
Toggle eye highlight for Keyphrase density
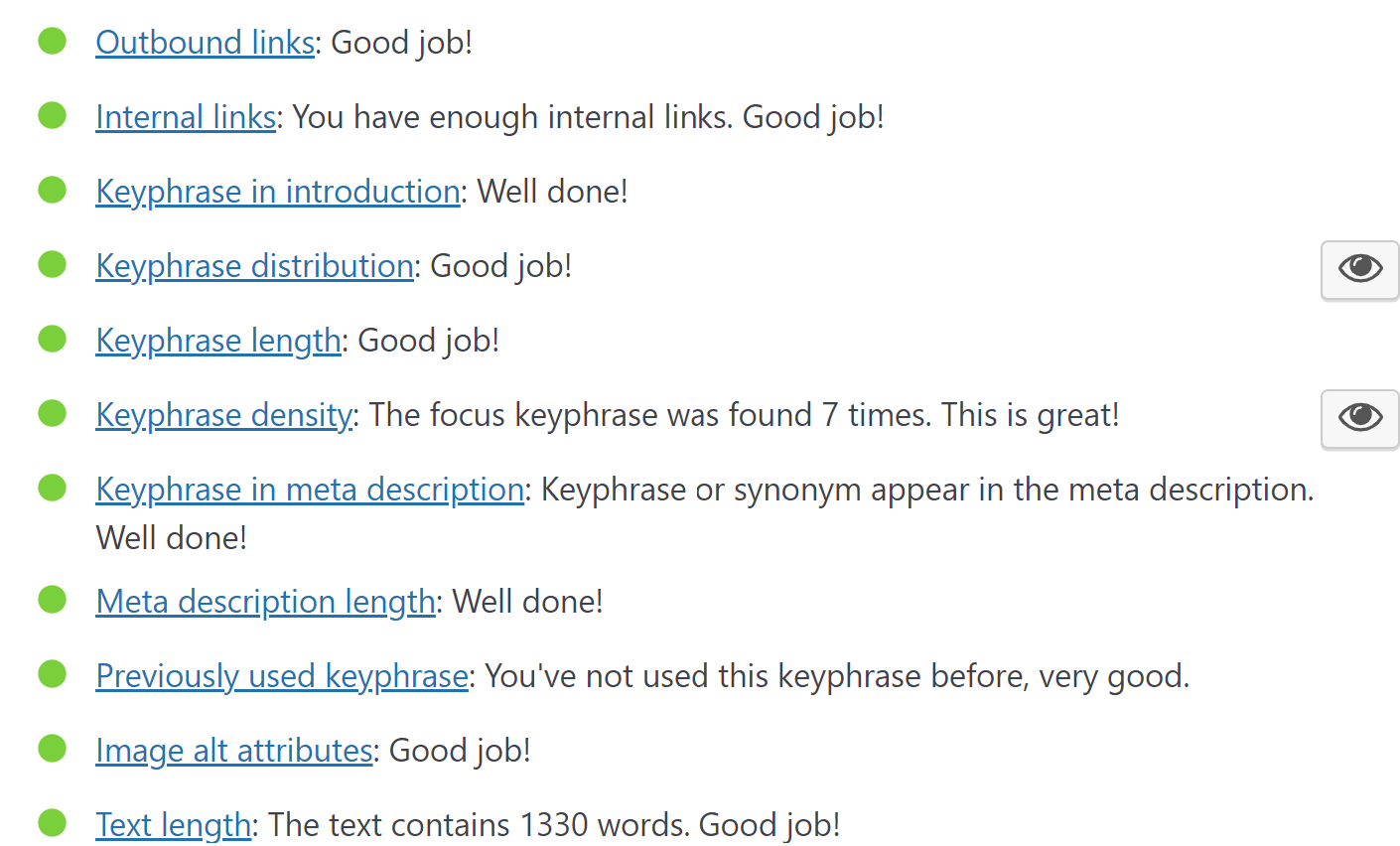tap(1359, 417)
